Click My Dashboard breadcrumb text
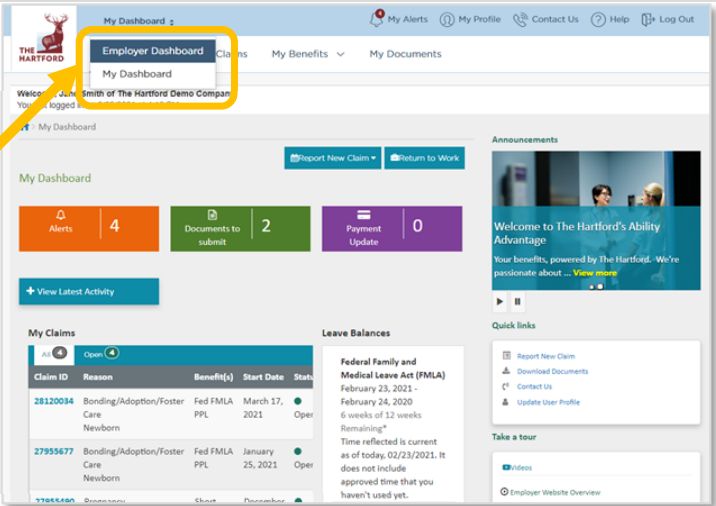The width and height of the screenshot is (716, 506). coord(67,127)
